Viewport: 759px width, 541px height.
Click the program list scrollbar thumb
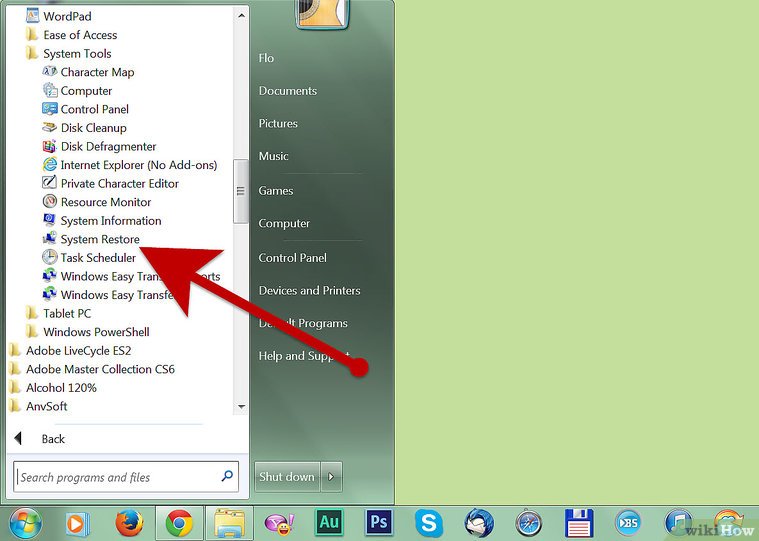click(x=241, y=192)
